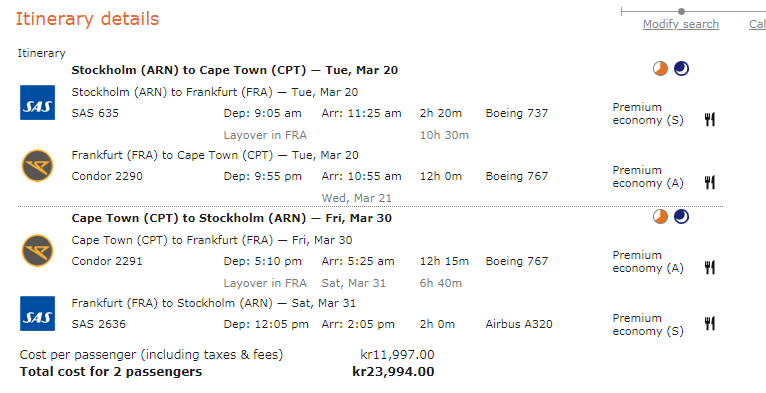Click the meal icon for SAS 635
The height and width of the screenshot is (393, 766).
[x=710, y=119]
